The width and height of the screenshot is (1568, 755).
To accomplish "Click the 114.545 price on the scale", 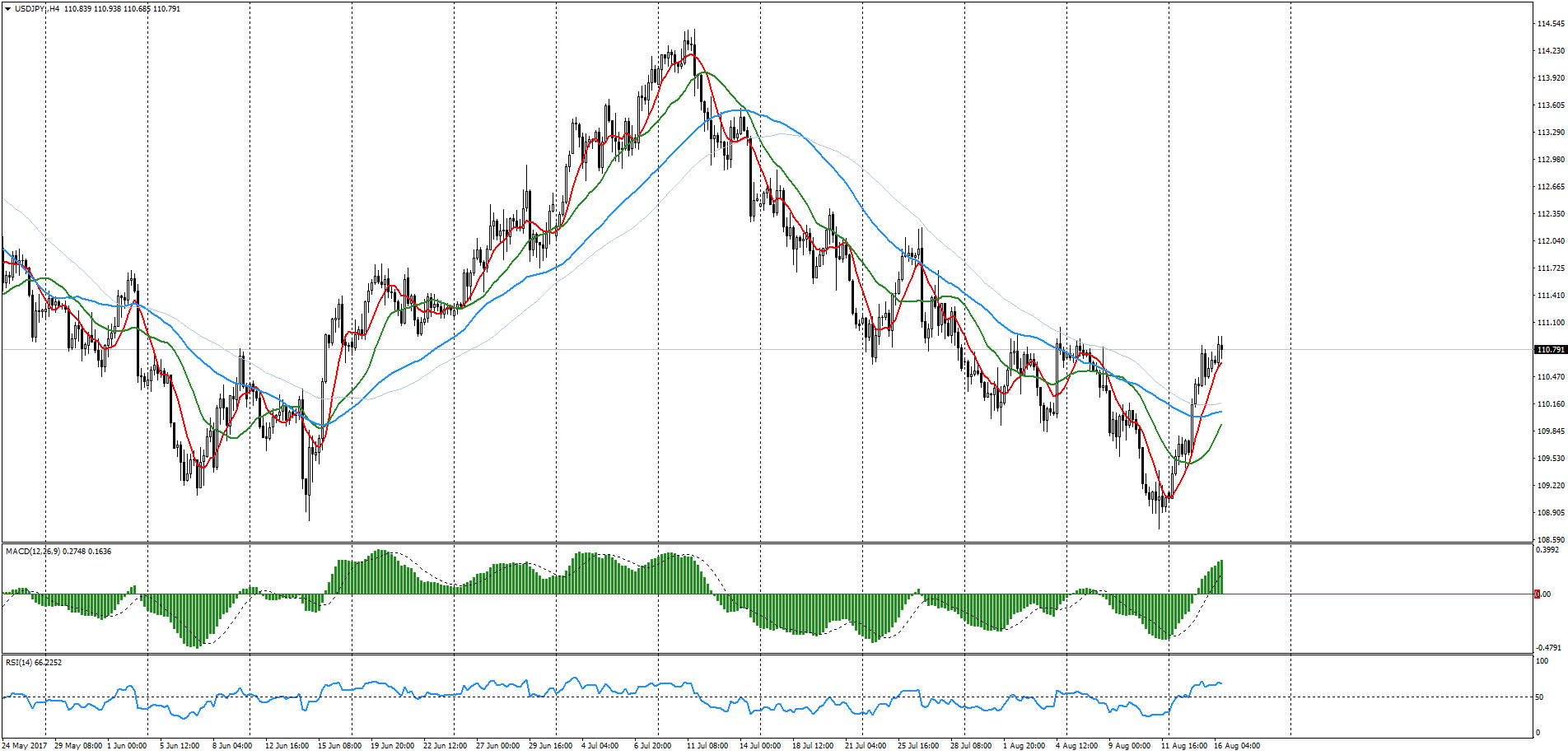I will click(x=1550, y=24).
